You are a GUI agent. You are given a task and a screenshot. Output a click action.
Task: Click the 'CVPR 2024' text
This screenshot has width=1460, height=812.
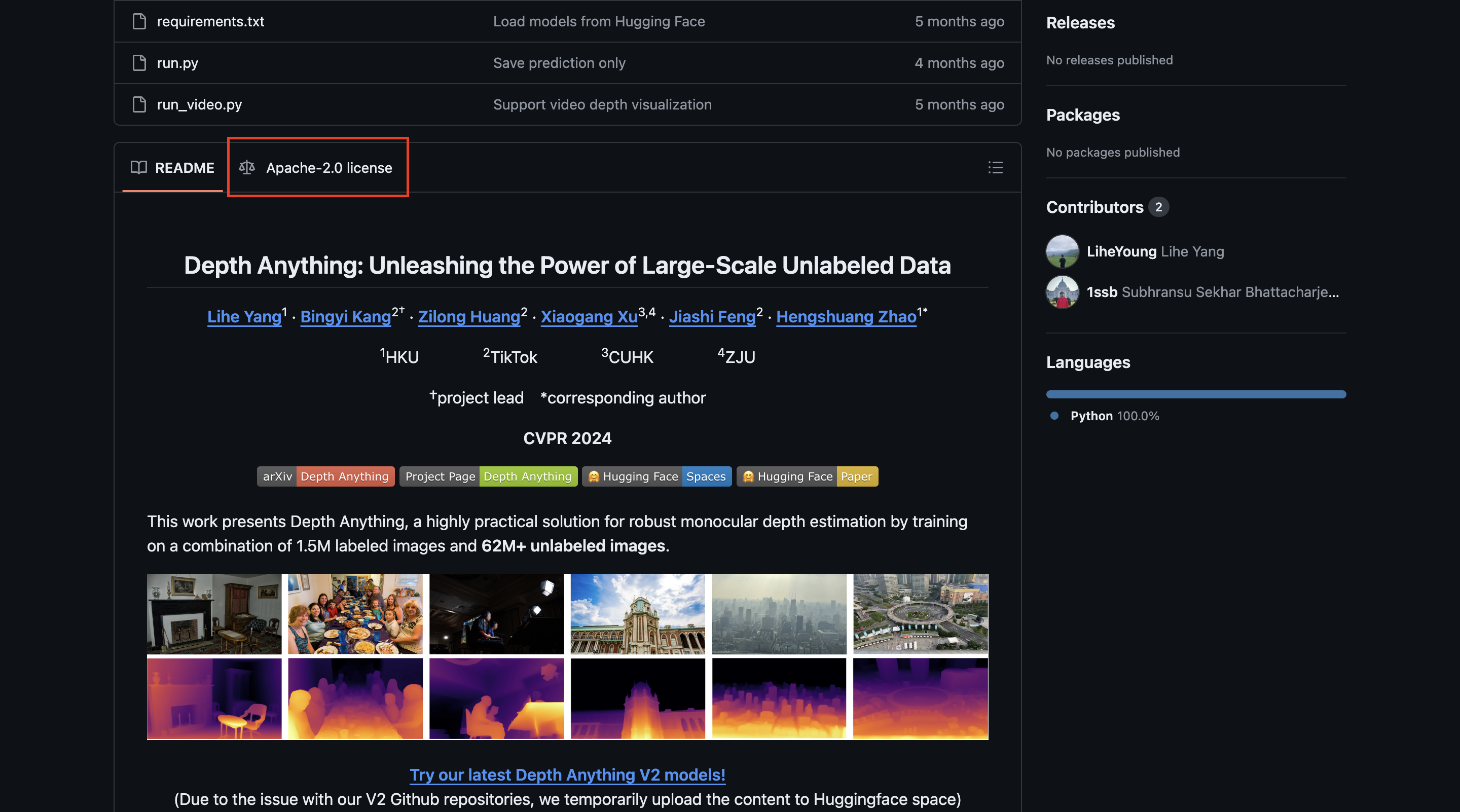[x=567, y=438]
